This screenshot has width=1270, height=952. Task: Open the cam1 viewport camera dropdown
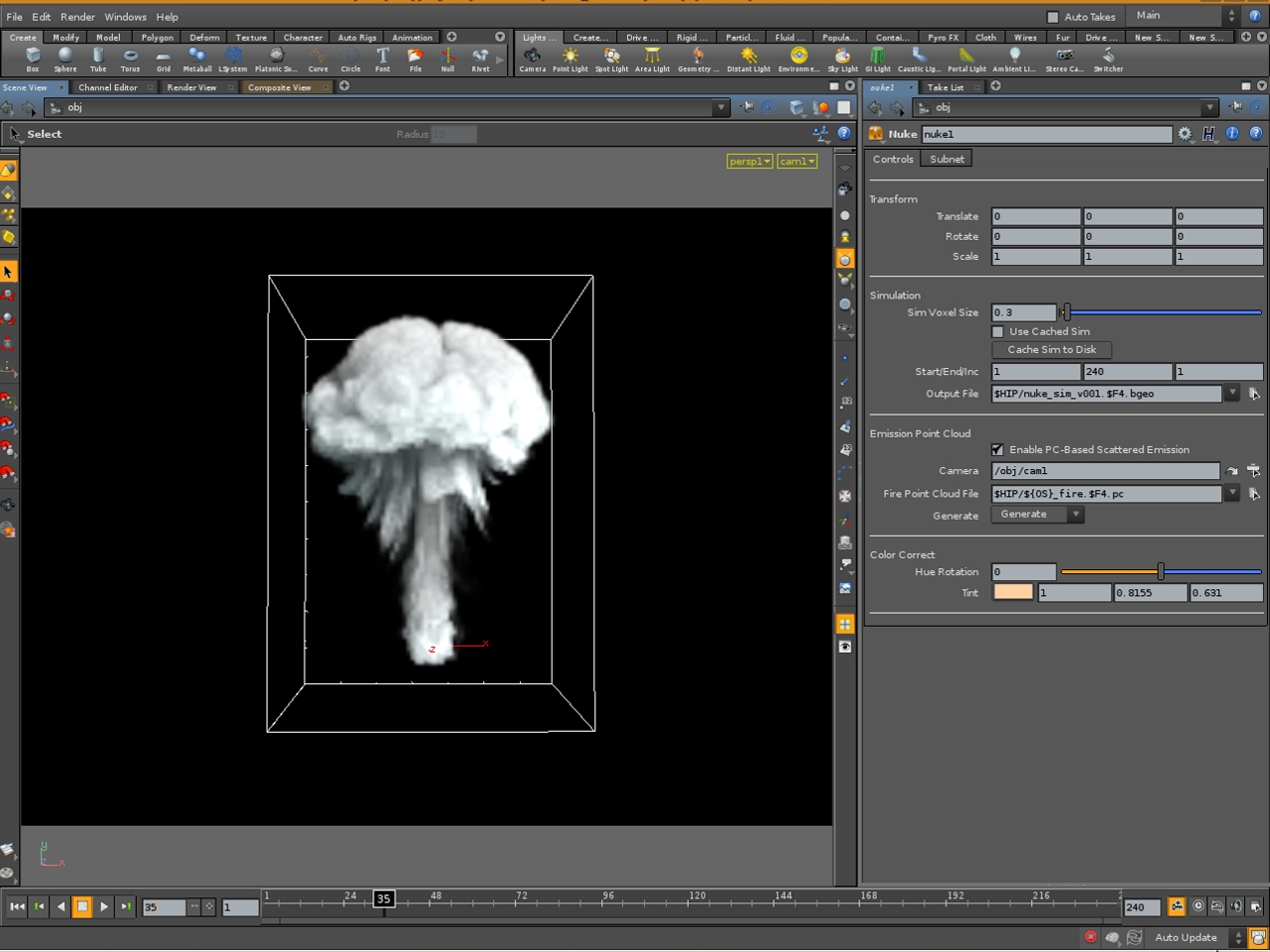pos(797,161)
